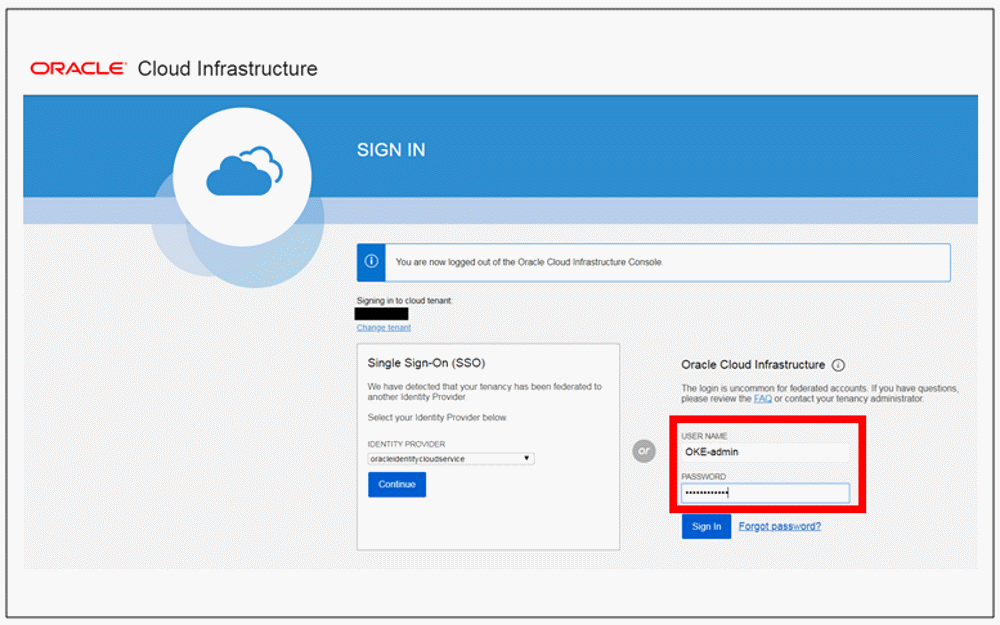Click the Continue button under SSO

pos(397,485)
